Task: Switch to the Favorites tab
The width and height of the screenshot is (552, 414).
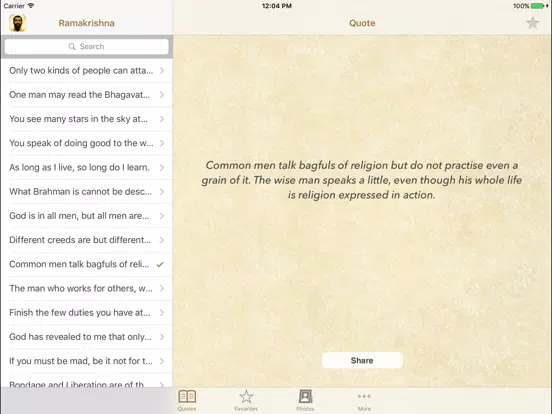Action: 246,400
